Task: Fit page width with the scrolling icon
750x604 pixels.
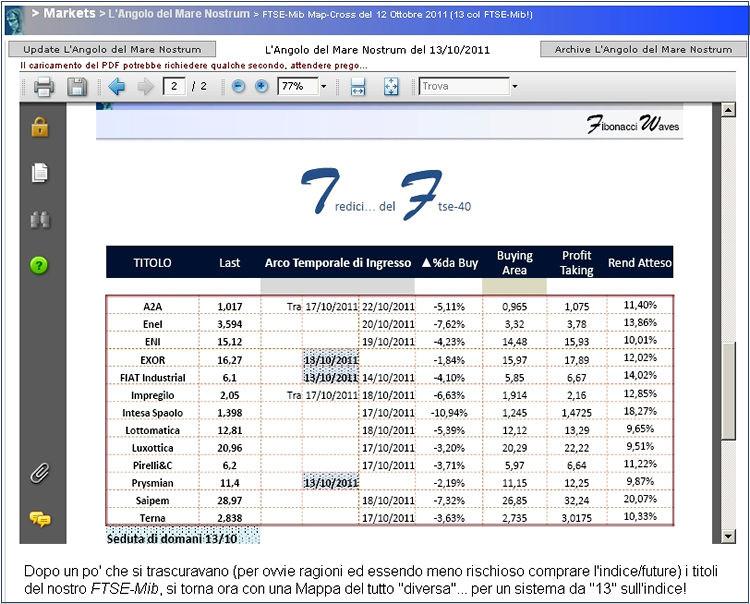Action: pos(358,87)
